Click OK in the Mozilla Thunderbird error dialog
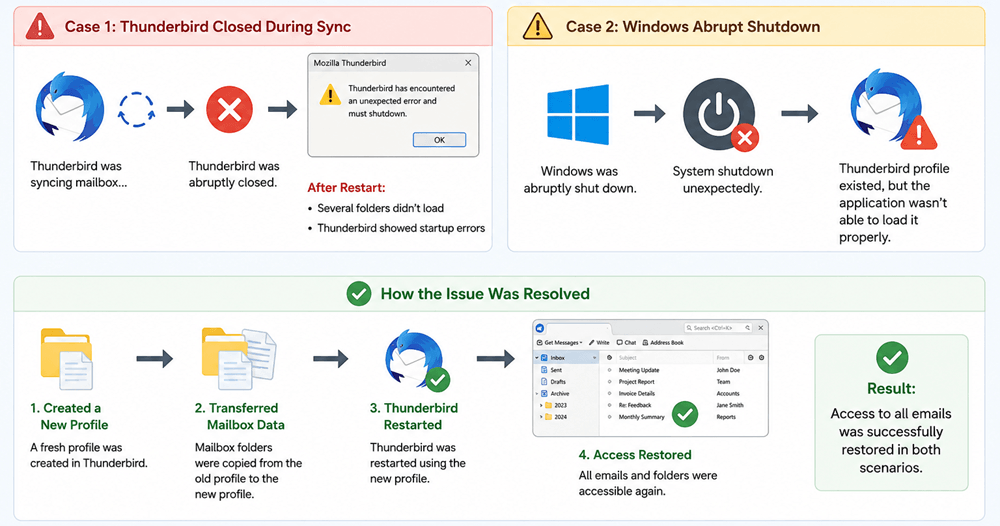 pos(439,140)
